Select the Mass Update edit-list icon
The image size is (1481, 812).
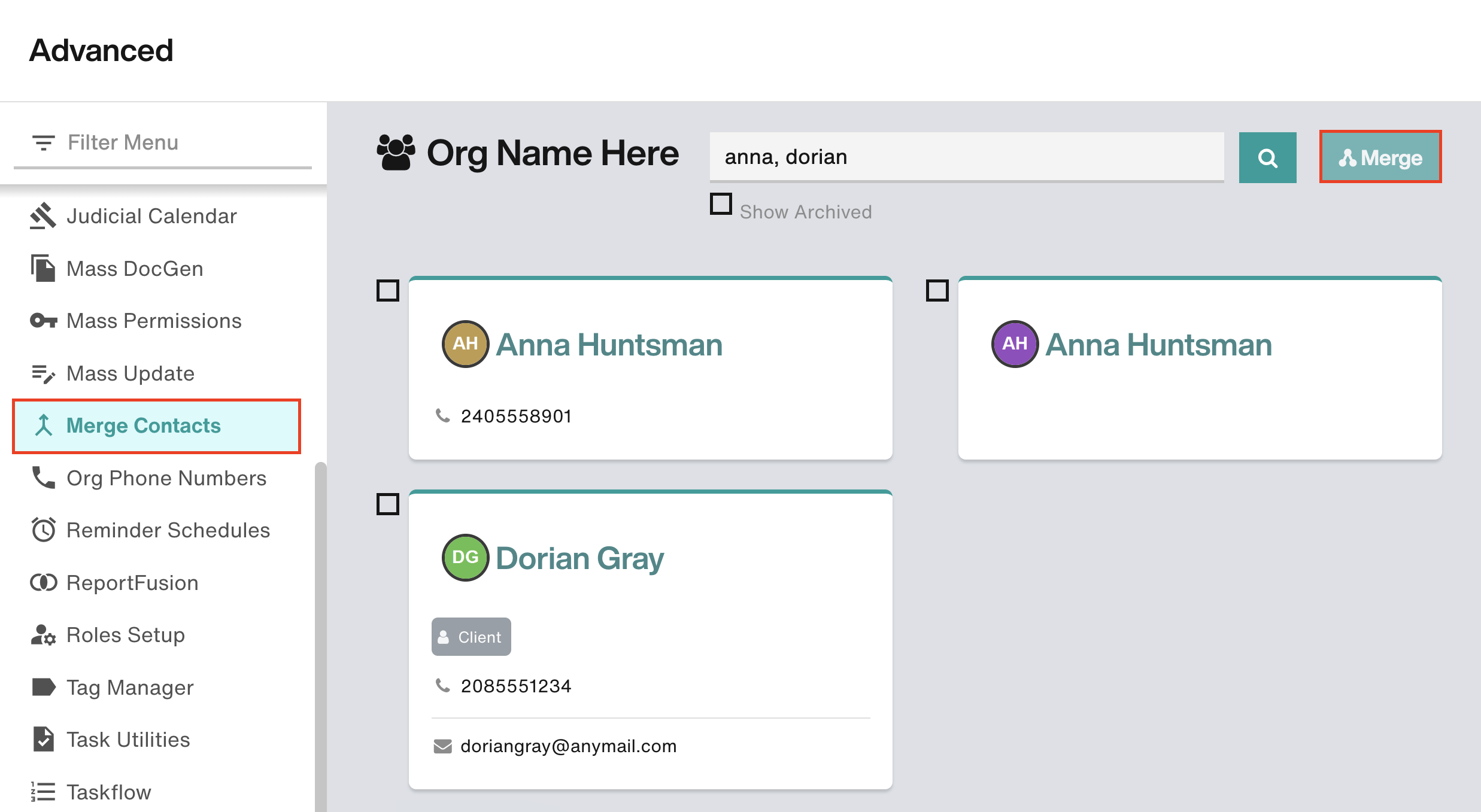tap(43, 373)
